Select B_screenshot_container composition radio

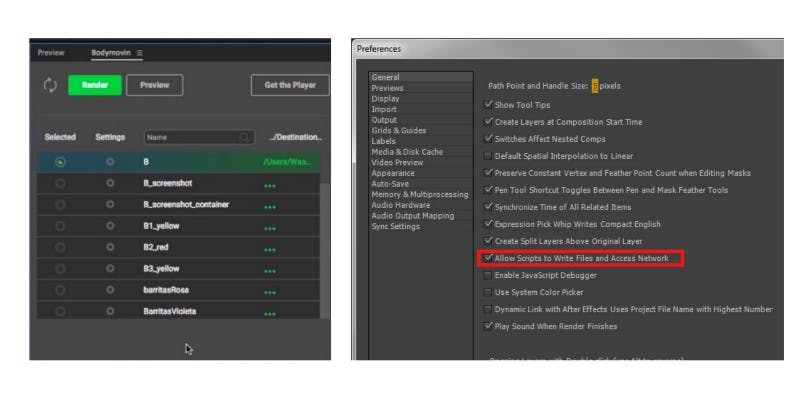pos(60,205)
